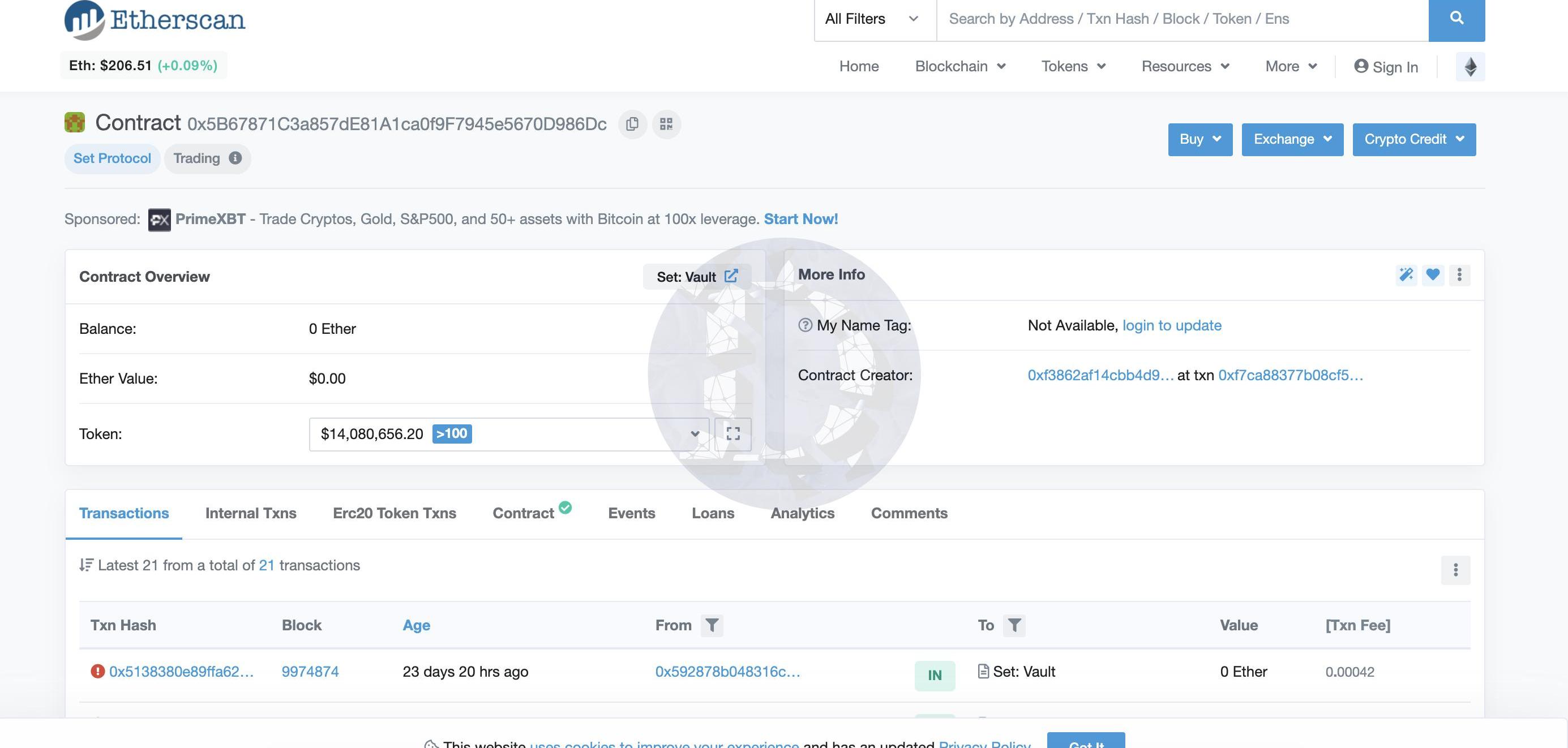
Task: Click the Set Protocol tag
Action: 112,158
